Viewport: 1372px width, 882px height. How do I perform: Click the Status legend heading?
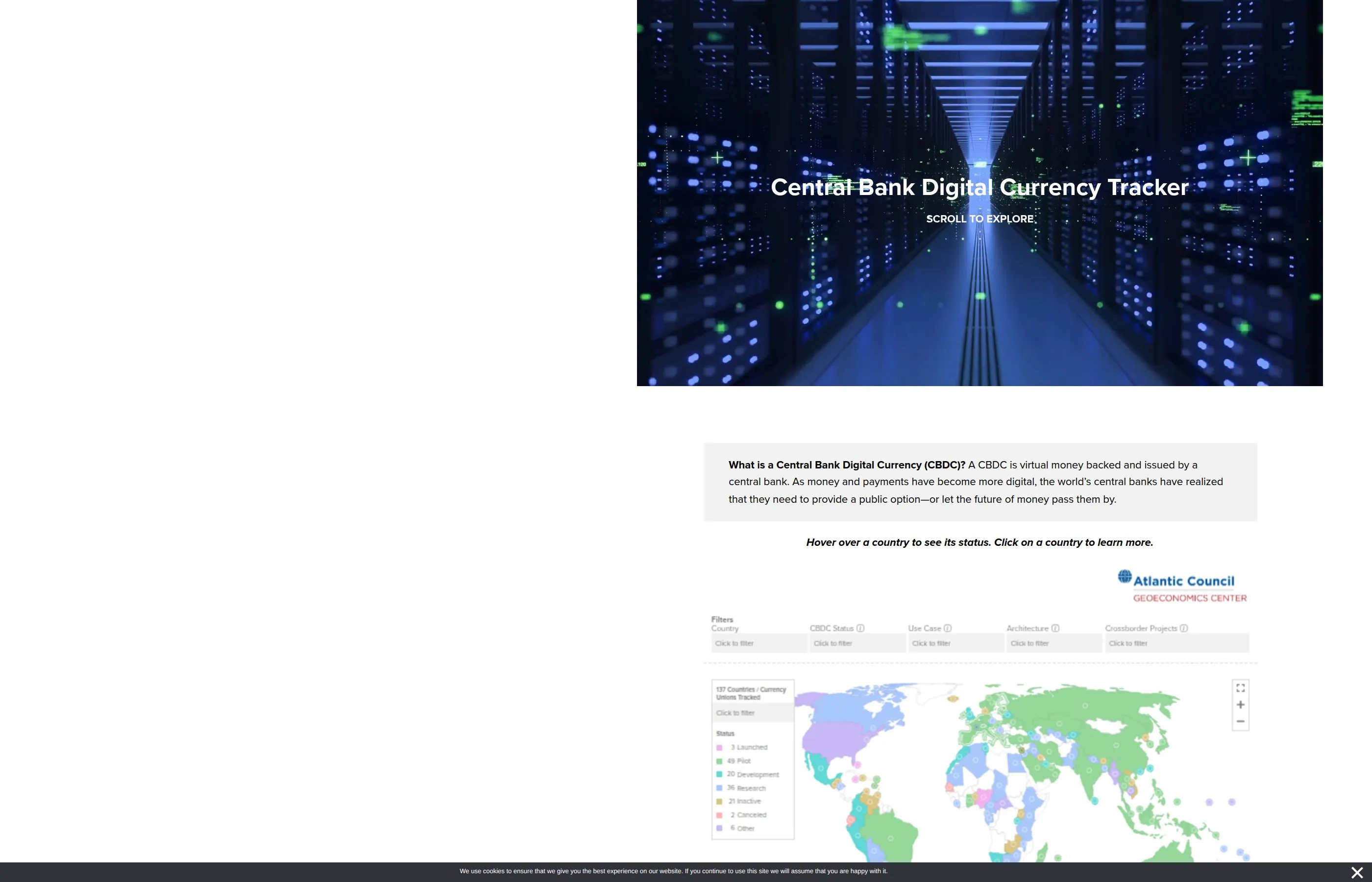coord(725,734)
